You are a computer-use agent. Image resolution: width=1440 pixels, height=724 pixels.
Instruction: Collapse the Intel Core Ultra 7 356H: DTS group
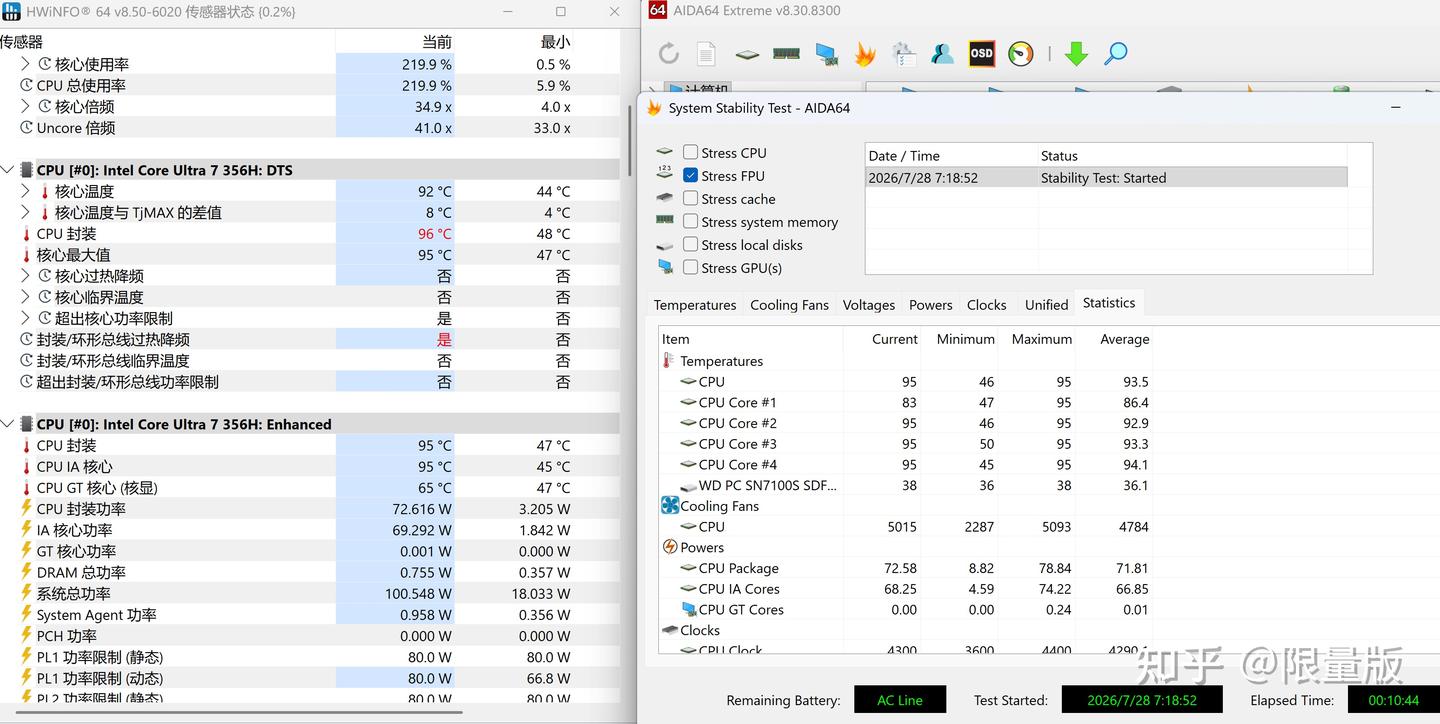click(8, 170)
